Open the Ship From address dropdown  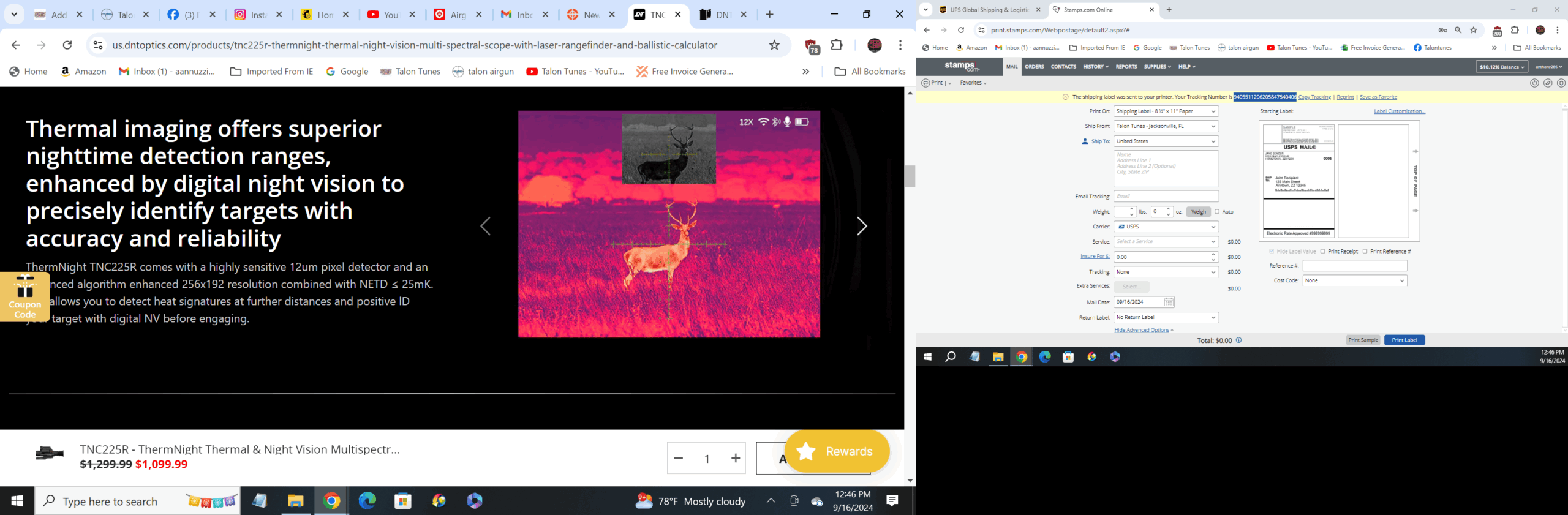click(1166, 126)
